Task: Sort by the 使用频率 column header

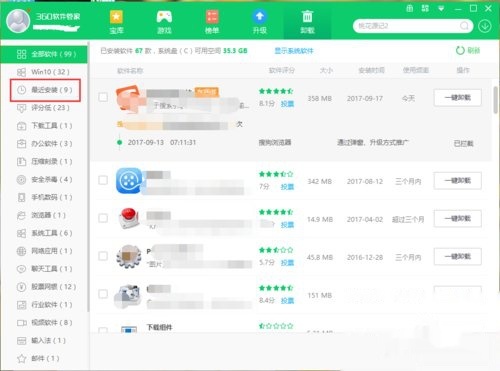Action: [416, 70]
